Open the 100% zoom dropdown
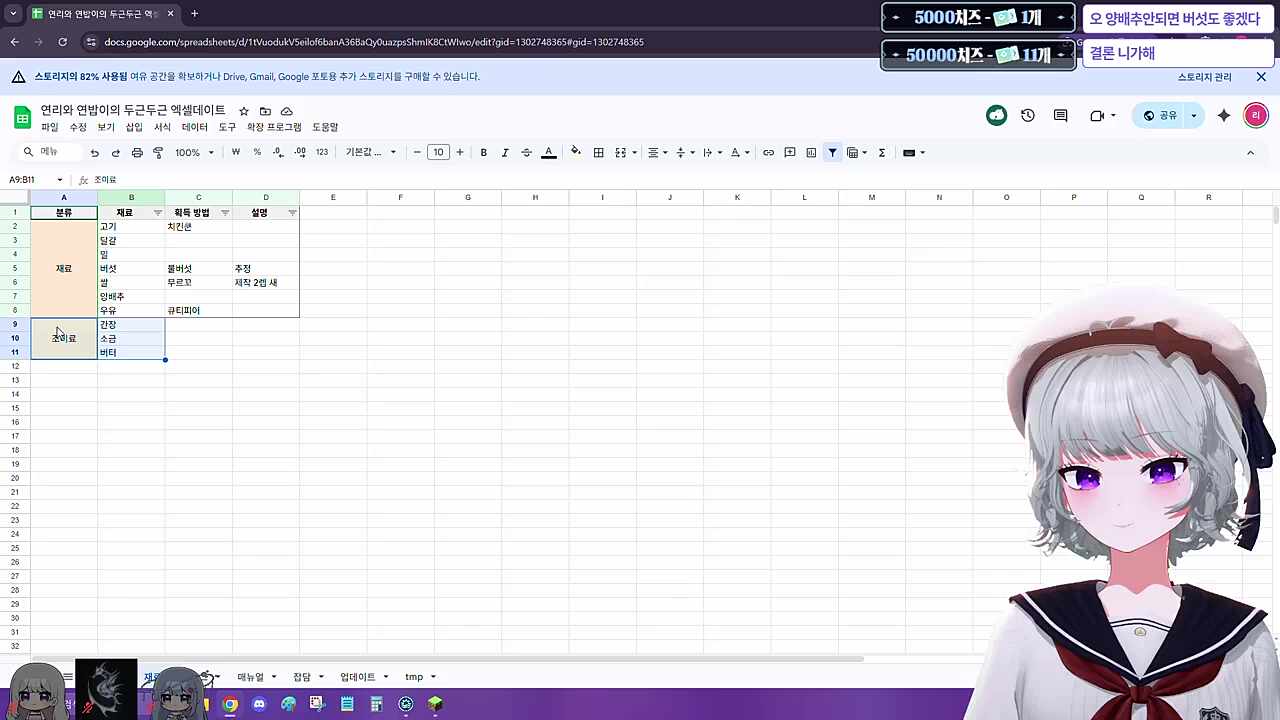The width and height of the screenshot is (1280, 720). coord(194,153)
